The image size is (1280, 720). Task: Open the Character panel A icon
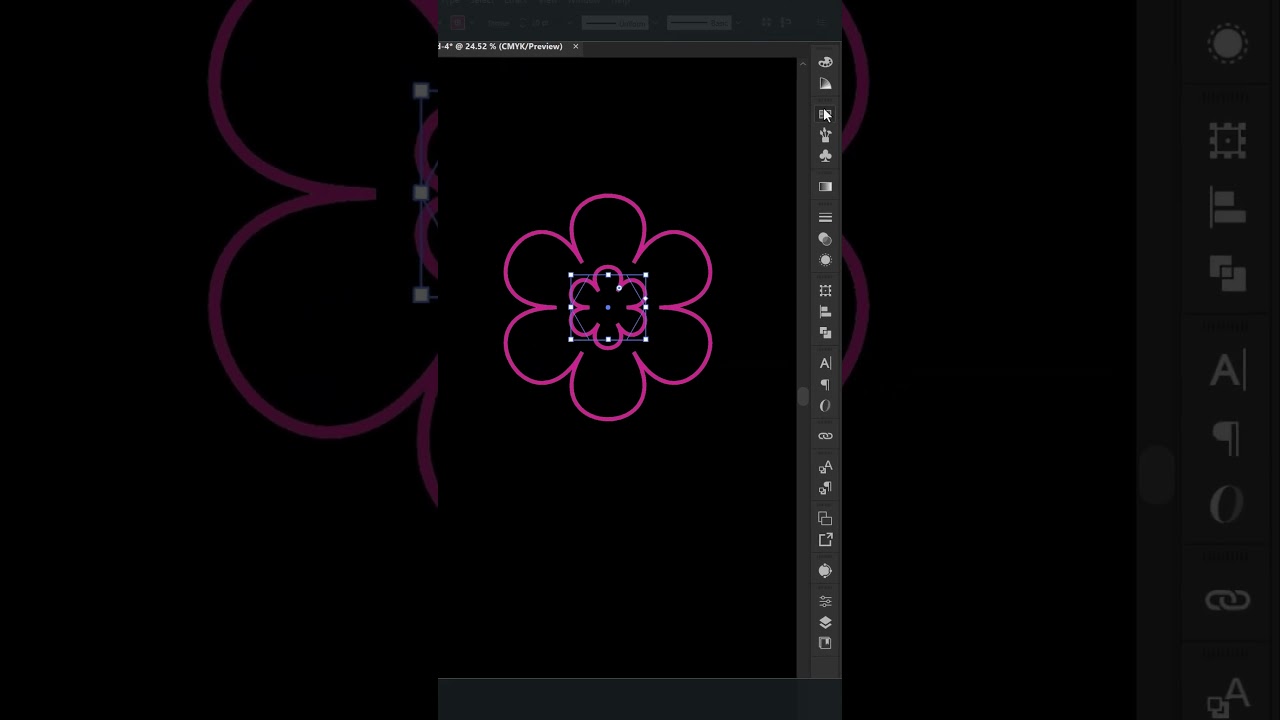(825, 363)
